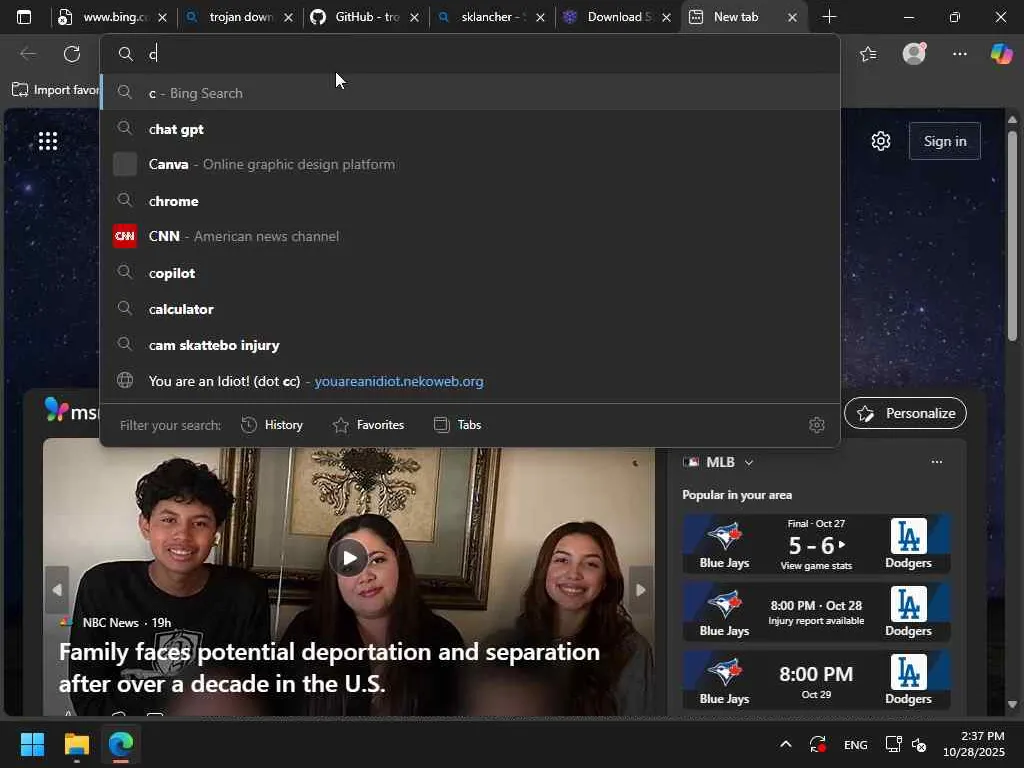Select the 'copilot' suggestion
This screenshot has height=768, width=1024.
click(470, 273)
